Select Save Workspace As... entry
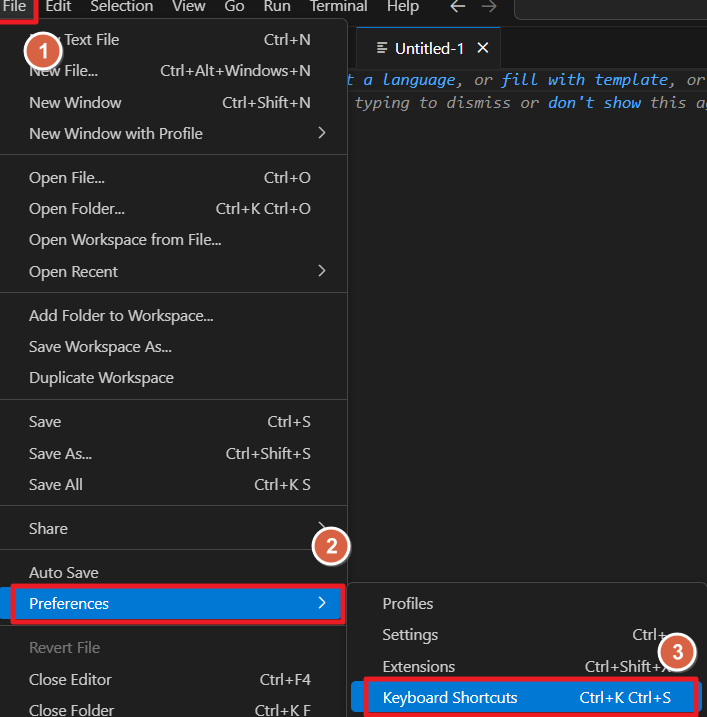707x717 pixels. 173,347
